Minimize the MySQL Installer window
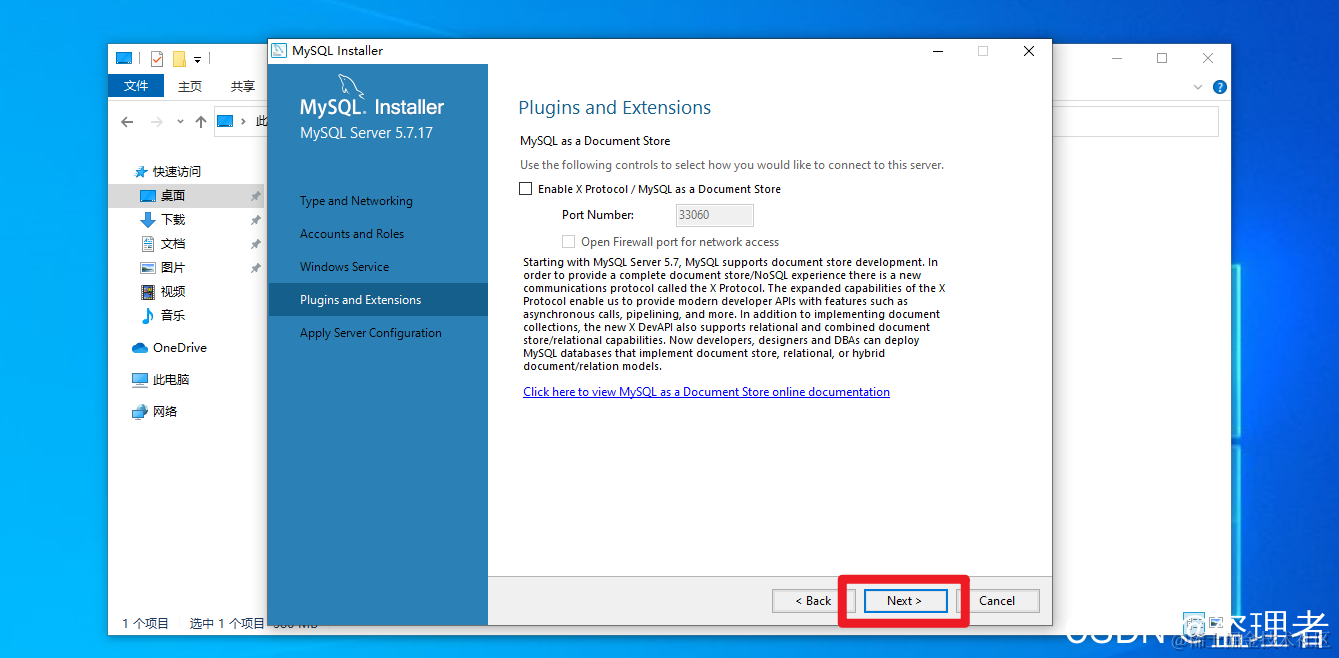 (x=937, y=51)
